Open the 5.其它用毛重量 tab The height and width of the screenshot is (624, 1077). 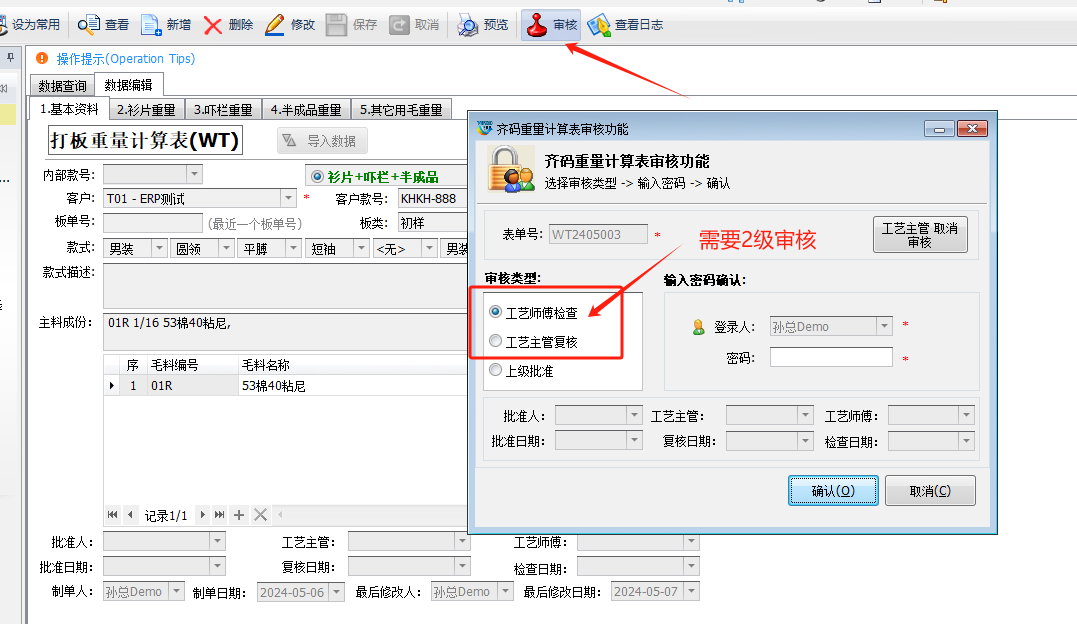(401, 110)
